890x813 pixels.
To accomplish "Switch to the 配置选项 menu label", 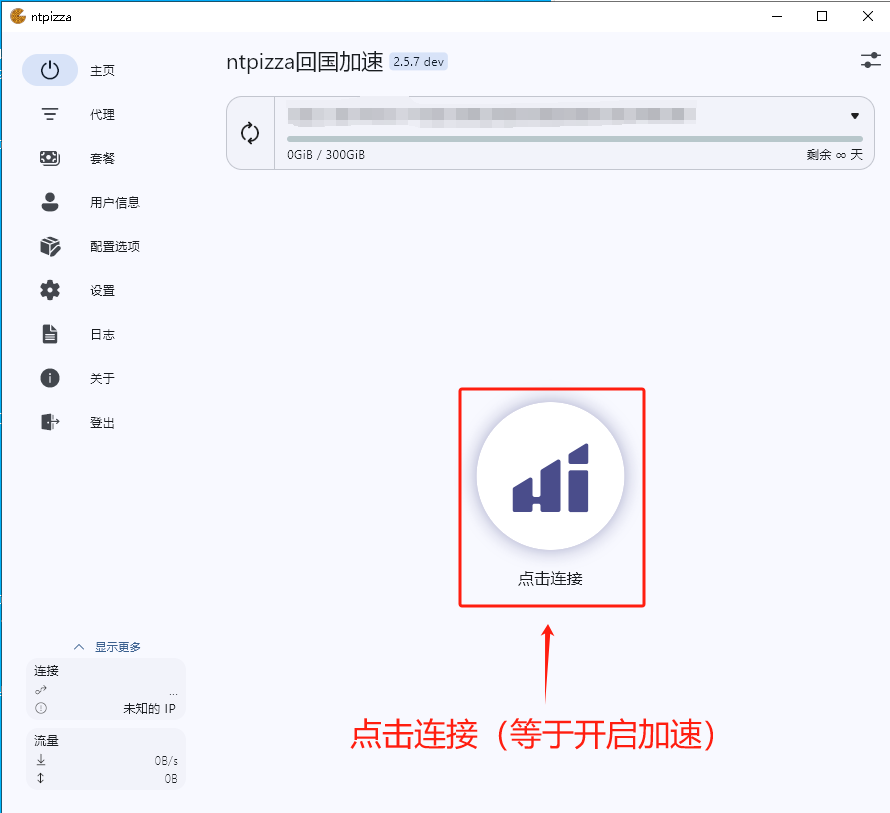I will tap(115, 246).
